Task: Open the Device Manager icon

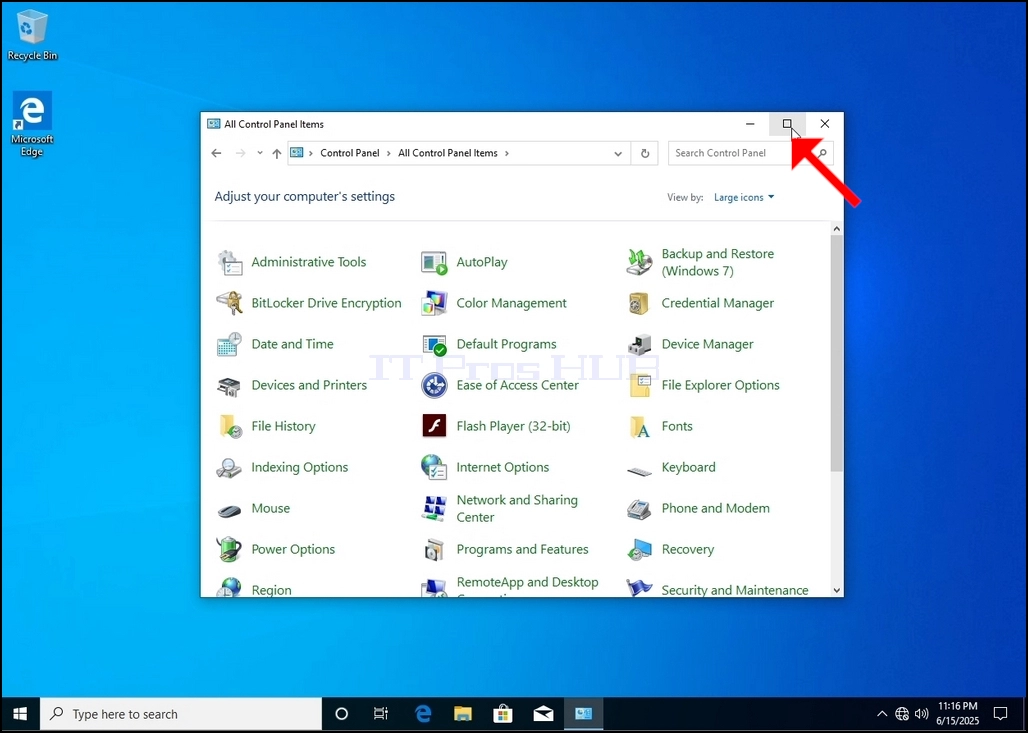Action: [639, 344]
